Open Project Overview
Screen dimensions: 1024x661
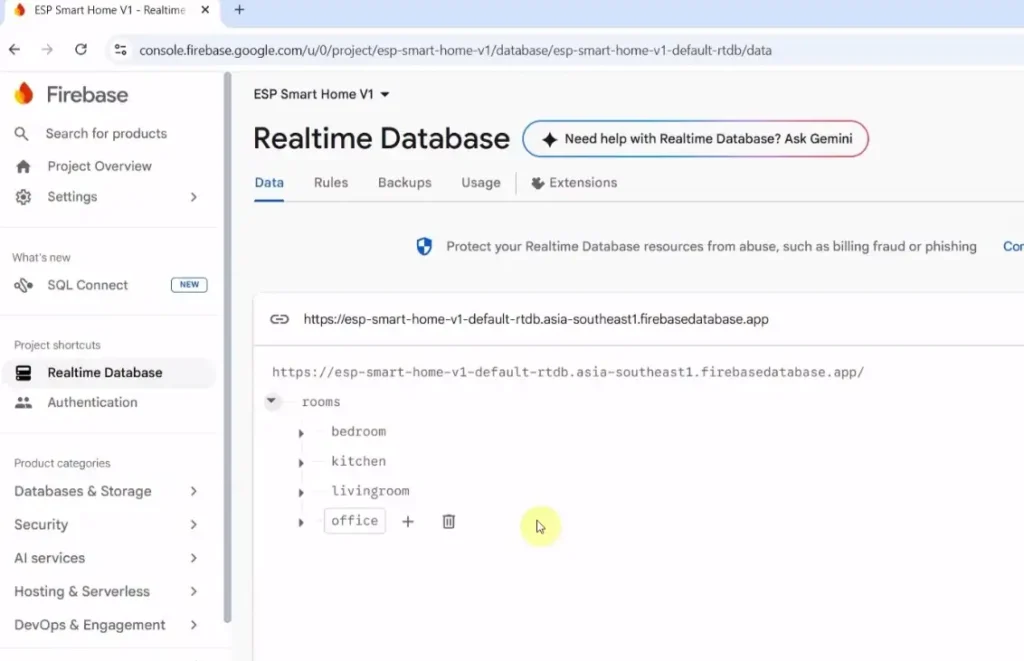click(99, 167)
